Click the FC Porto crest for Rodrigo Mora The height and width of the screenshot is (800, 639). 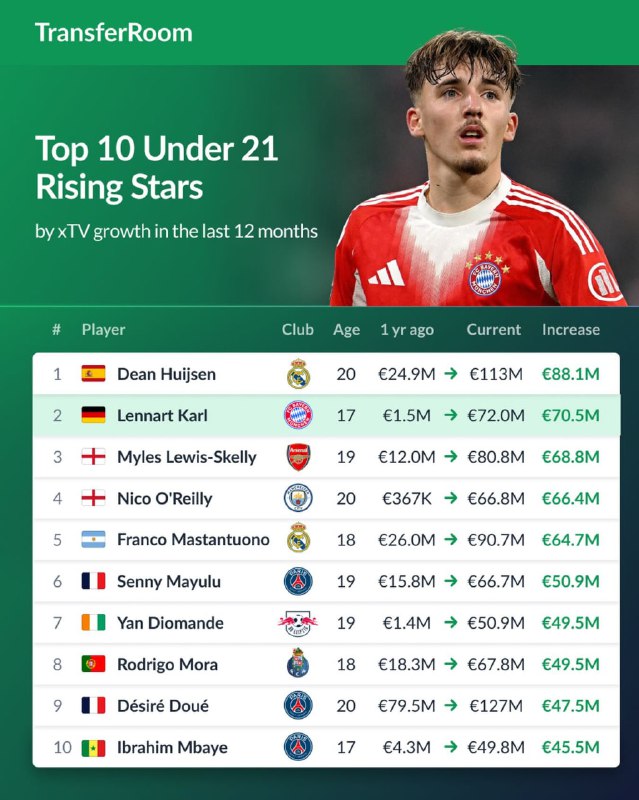point(298,664)
